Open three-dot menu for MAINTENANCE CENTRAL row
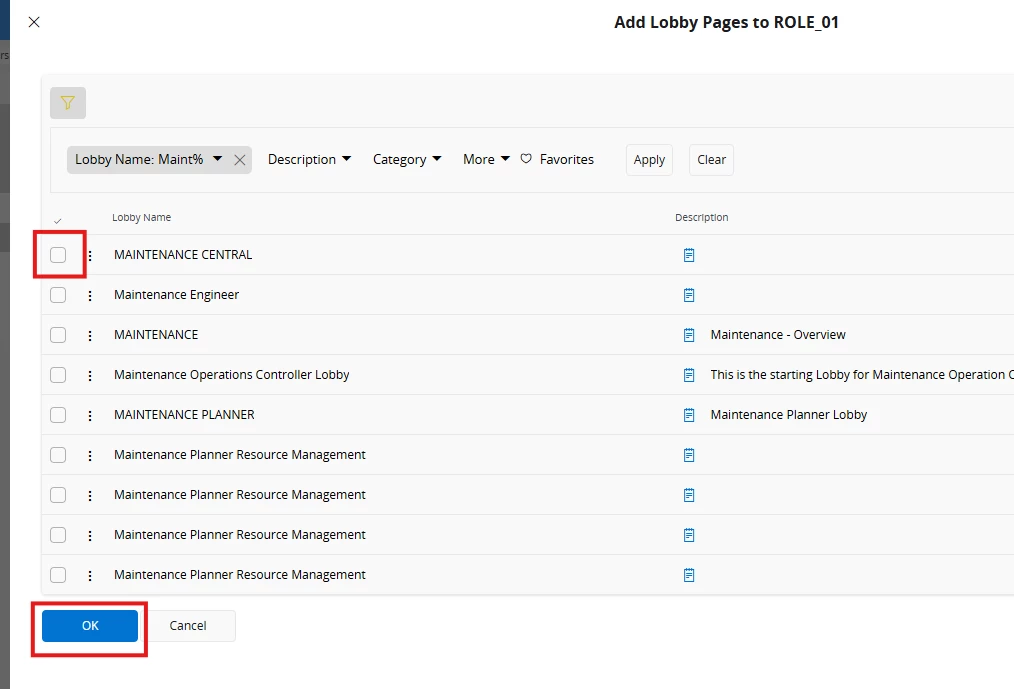Image resolution: width=1014 pixels, height=689 pixels. click(90, 255)
